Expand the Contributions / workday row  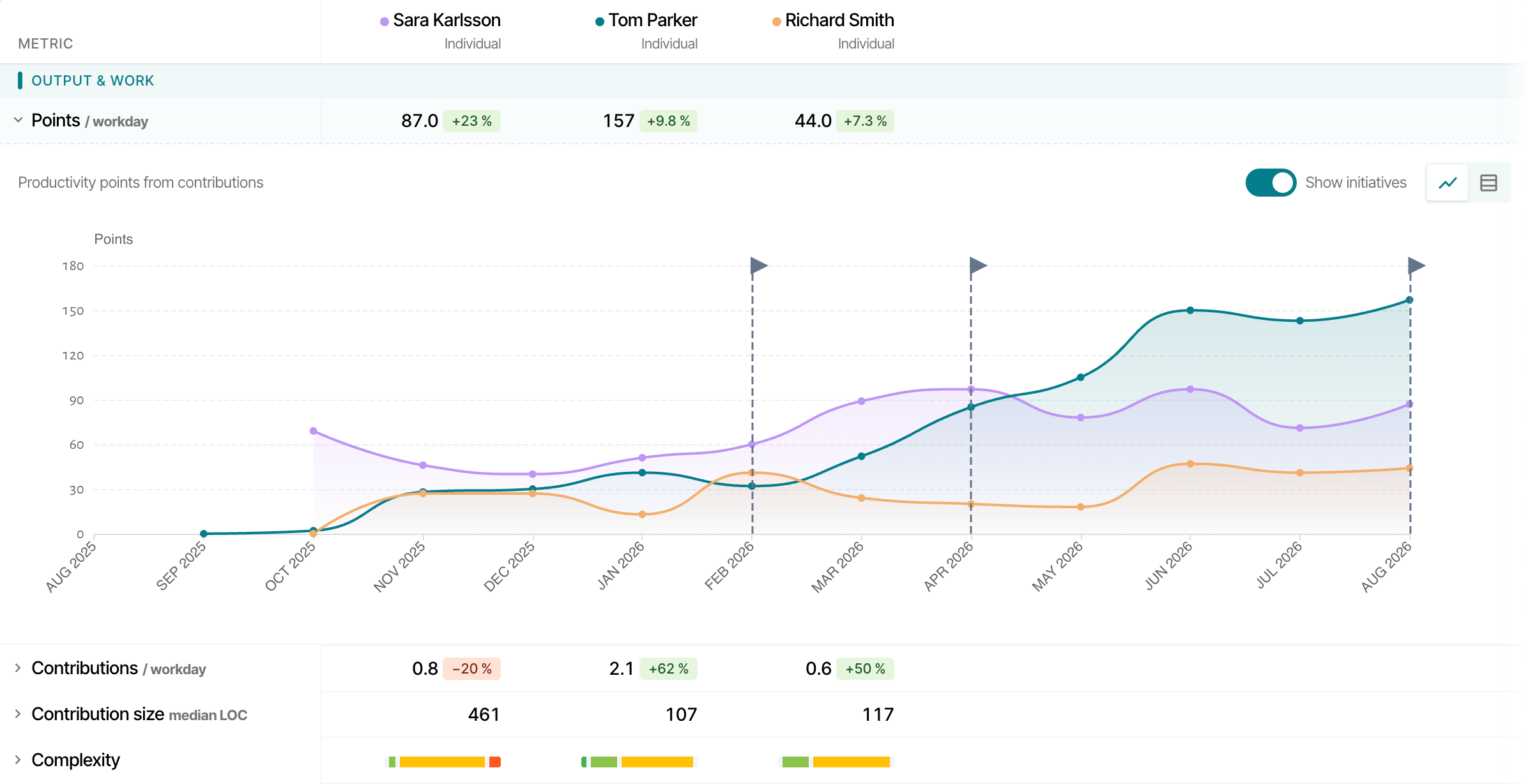[18, 668]
